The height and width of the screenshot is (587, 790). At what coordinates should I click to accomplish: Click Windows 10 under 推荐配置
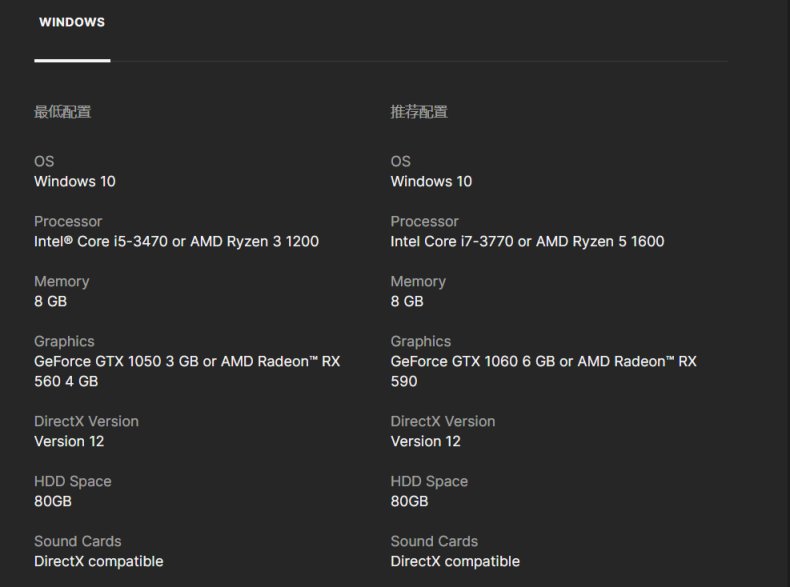coord(431,181)
